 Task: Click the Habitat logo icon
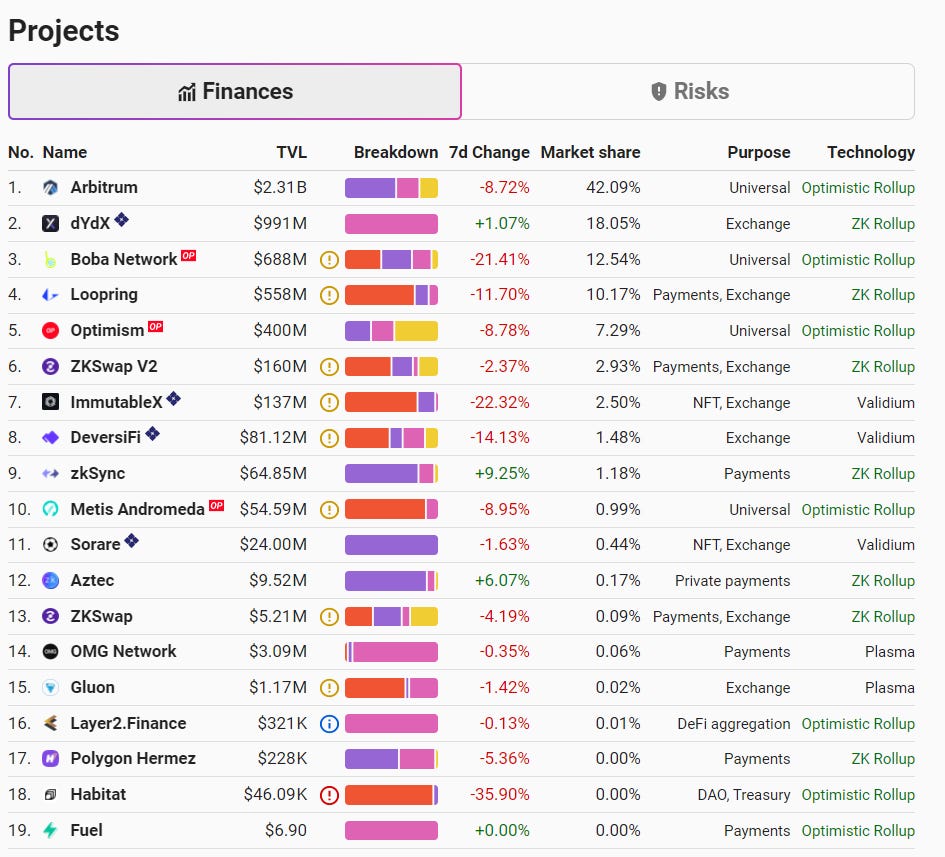[51, 794]
